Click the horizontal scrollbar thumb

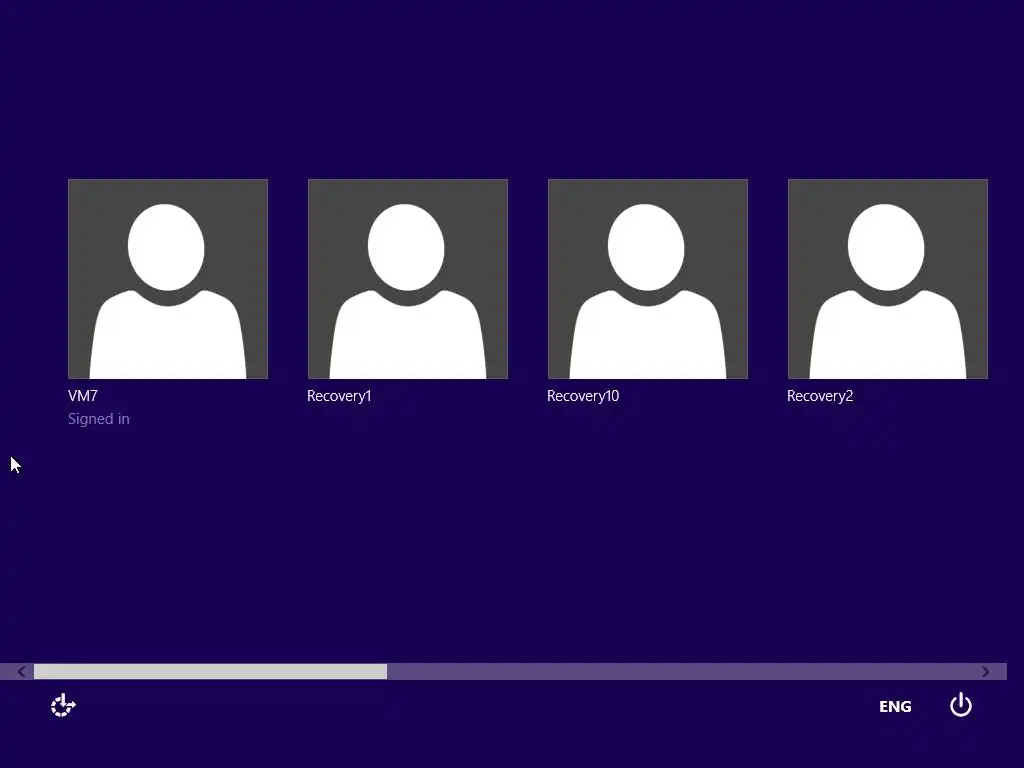(x=210, y=671)
